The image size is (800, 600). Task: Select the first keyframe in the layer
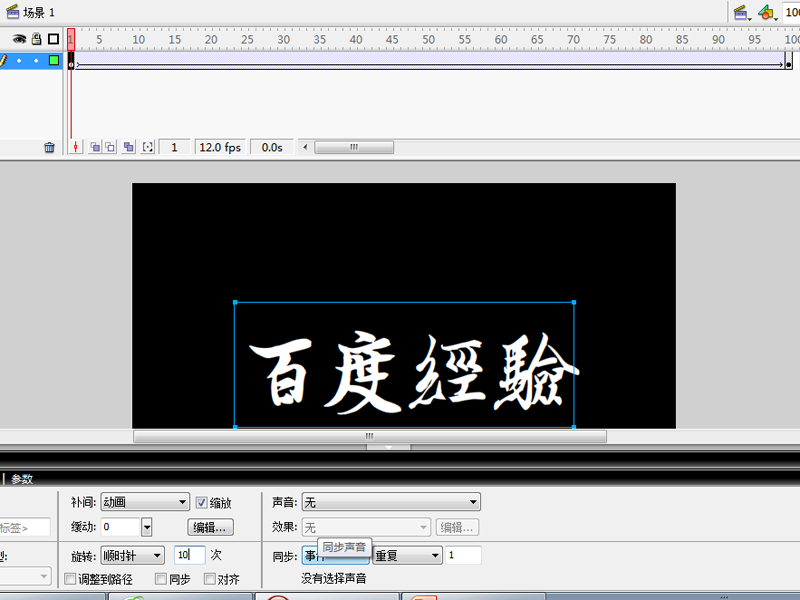click(x=71, y=61)
